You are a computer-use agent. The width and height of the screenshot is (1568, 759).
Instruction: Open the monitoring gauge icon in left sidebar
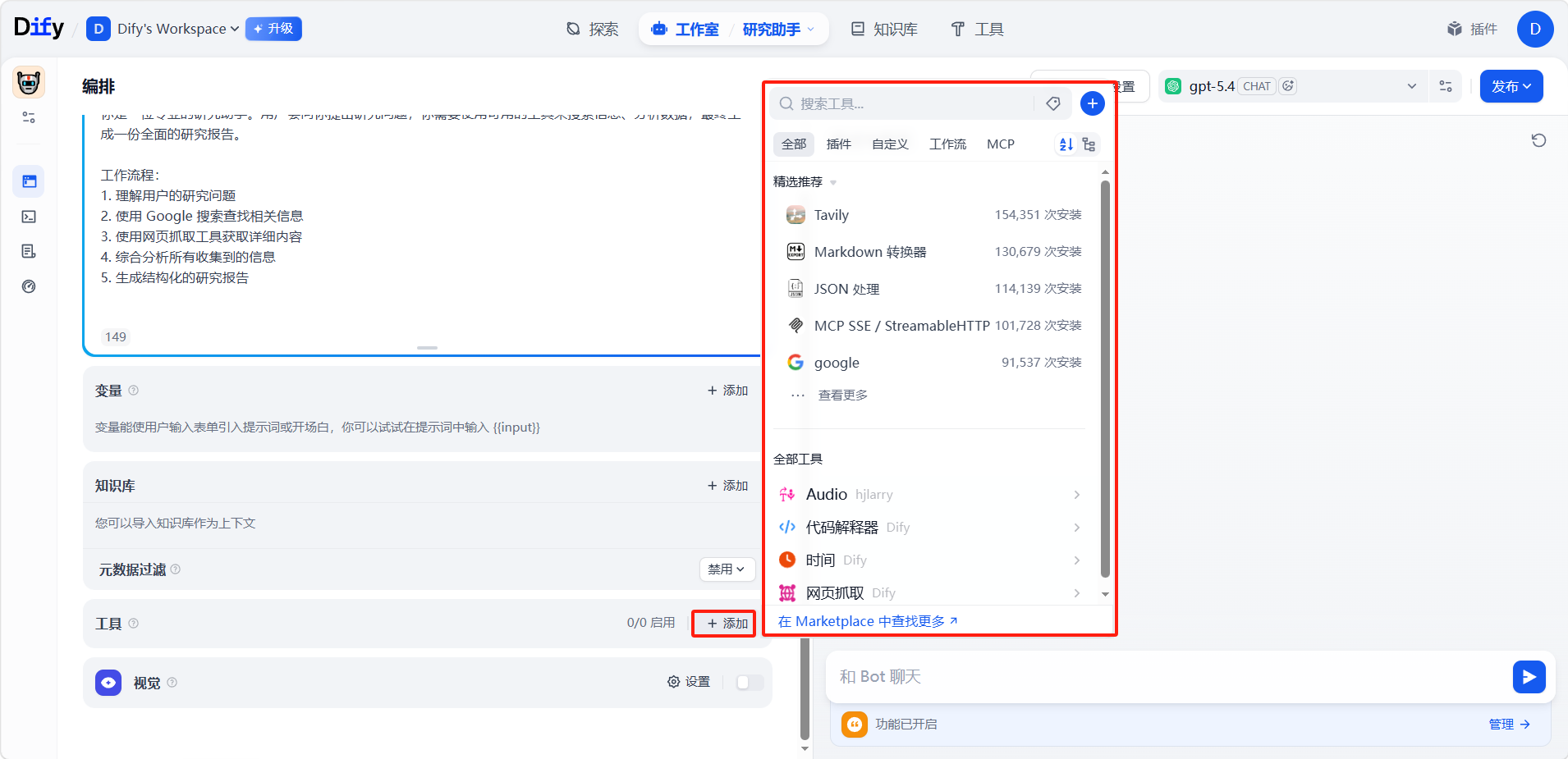coord(29,286)
